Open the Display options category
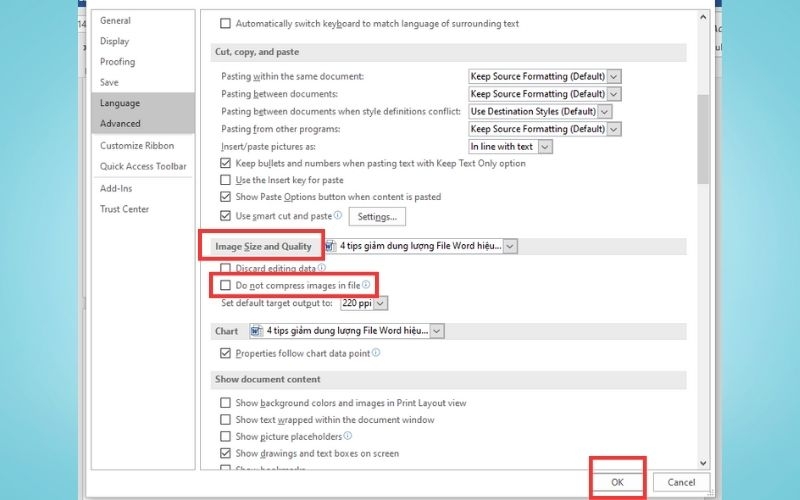 click(x=114, y=41)
